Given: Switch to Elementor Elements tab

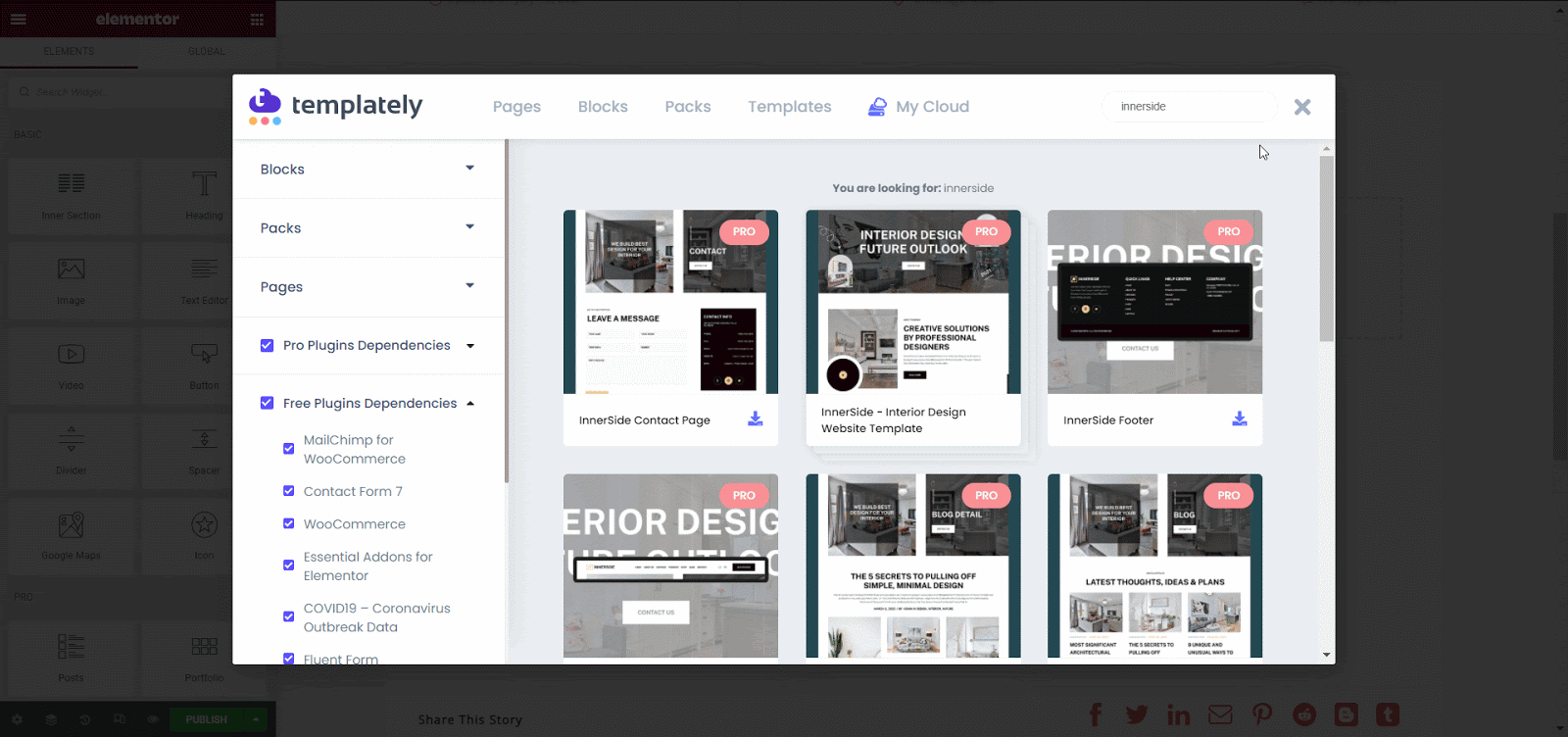Looking at the screenshot, I should pos(69,51).
